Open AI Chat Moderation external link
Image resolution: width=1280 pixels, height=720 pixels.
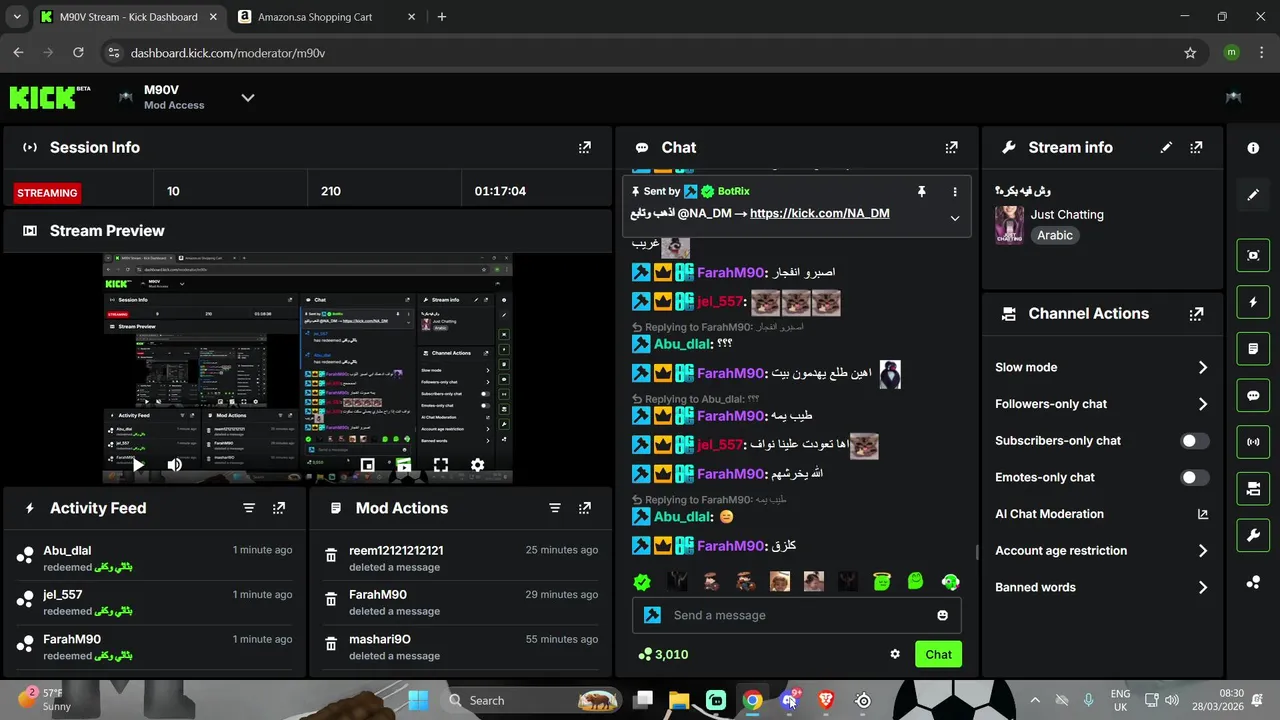(x=1203, y=514)
